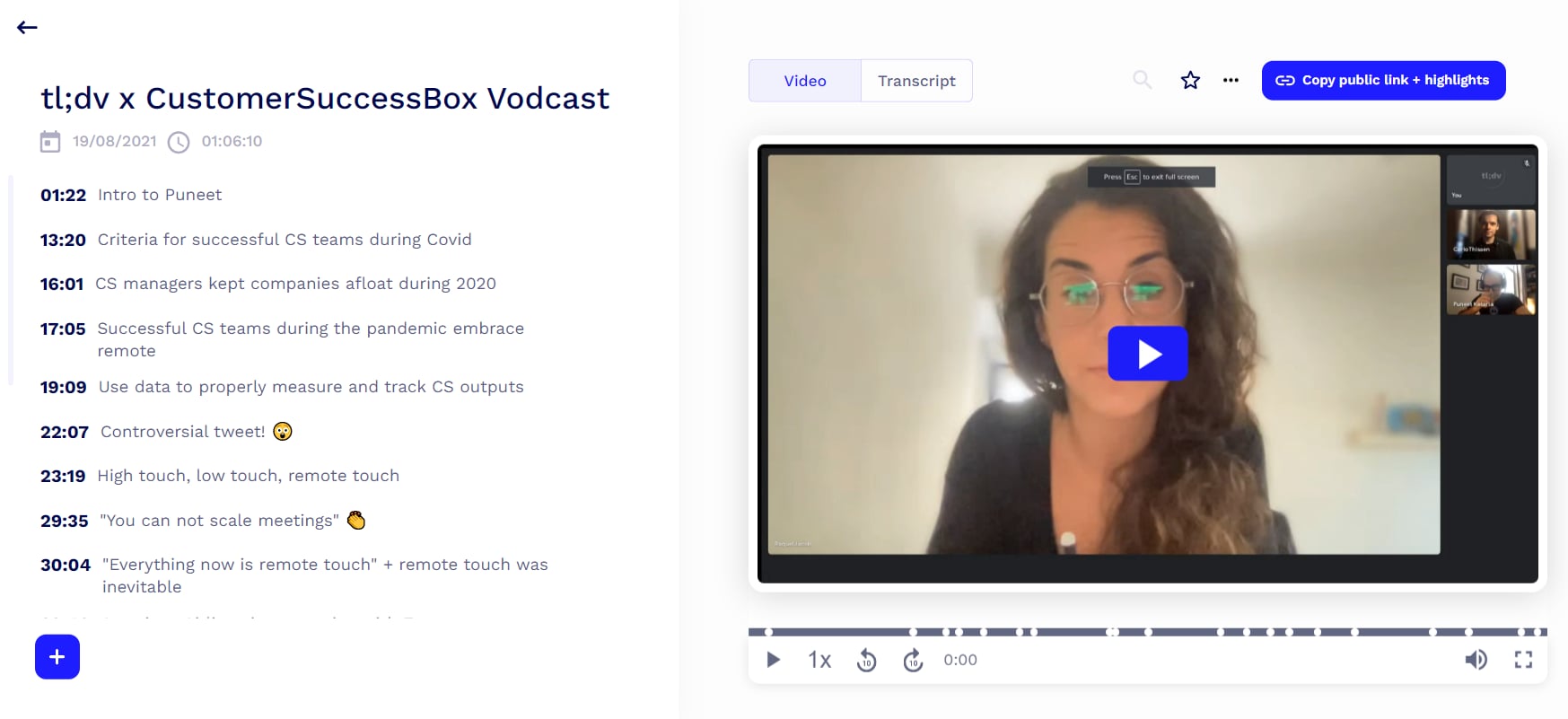
Task: Open the three-dots more options menu
Action: (x=1231, y=80)
